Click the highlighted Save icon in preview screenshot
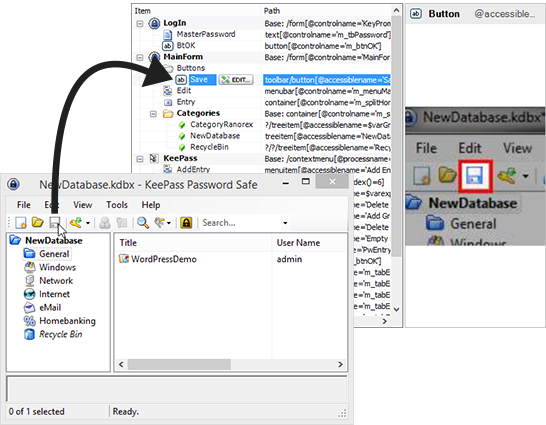Screen dimensions: 546x425 tap(475, 175)
